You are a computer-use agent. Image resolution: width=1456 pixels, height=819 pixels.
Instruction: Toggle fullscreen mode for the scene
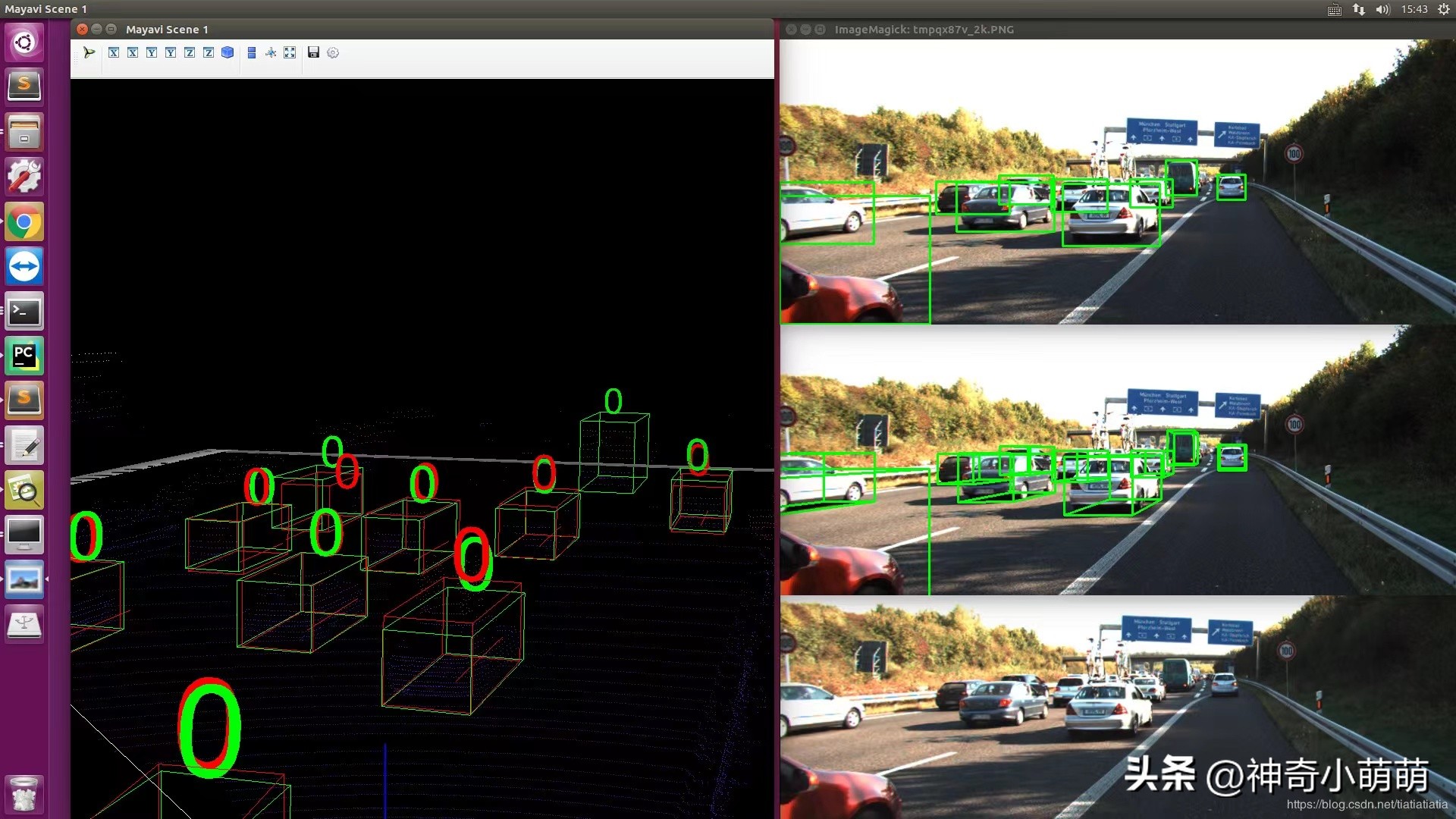click(x=290, y=53)
